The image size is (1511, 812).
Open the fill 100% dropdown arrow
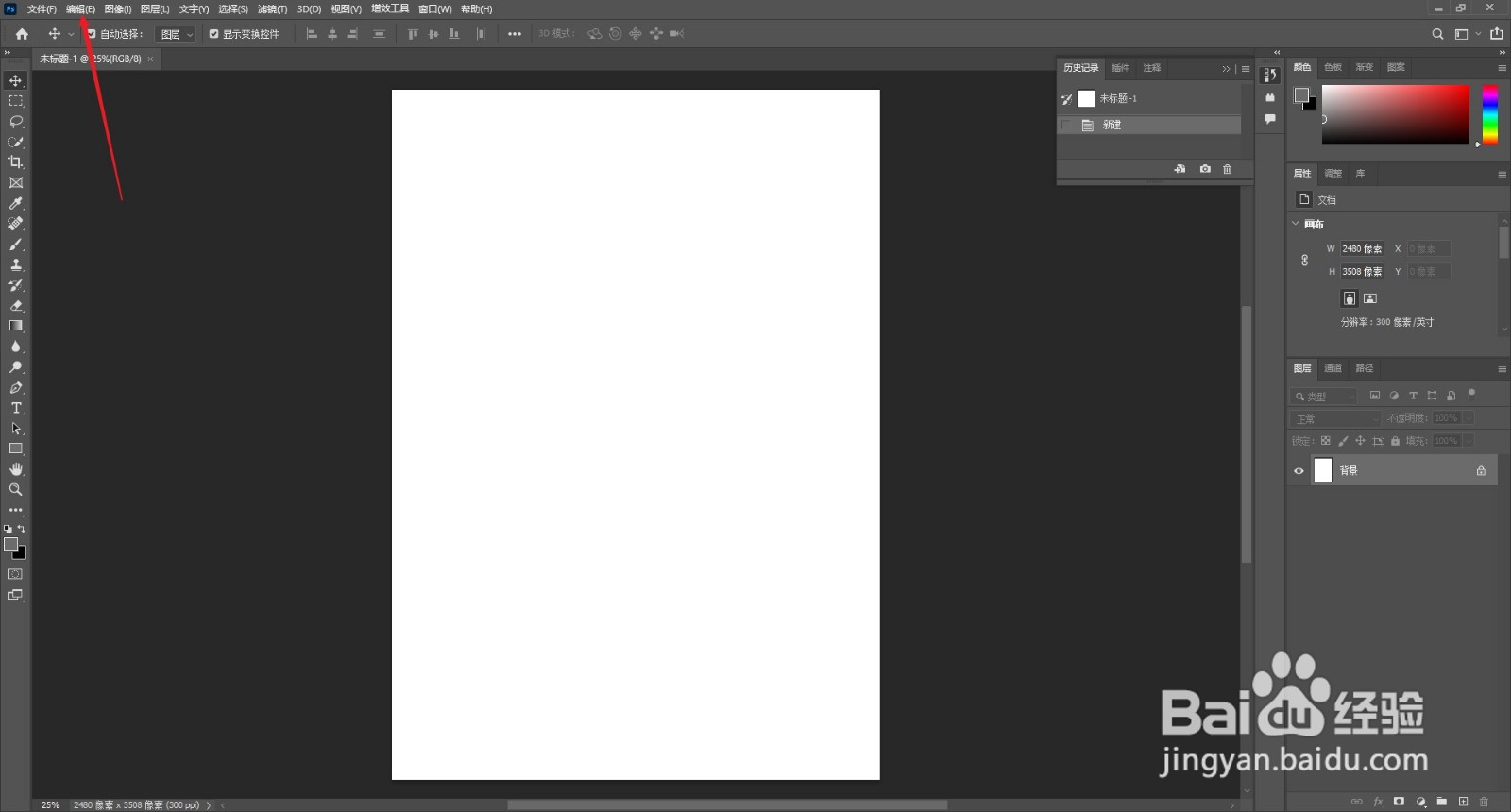coord(1469,441)
